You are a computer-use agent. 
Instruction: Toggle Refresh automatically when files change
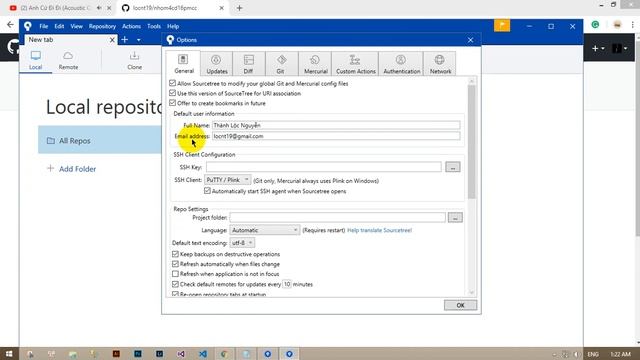coord(176,264)
